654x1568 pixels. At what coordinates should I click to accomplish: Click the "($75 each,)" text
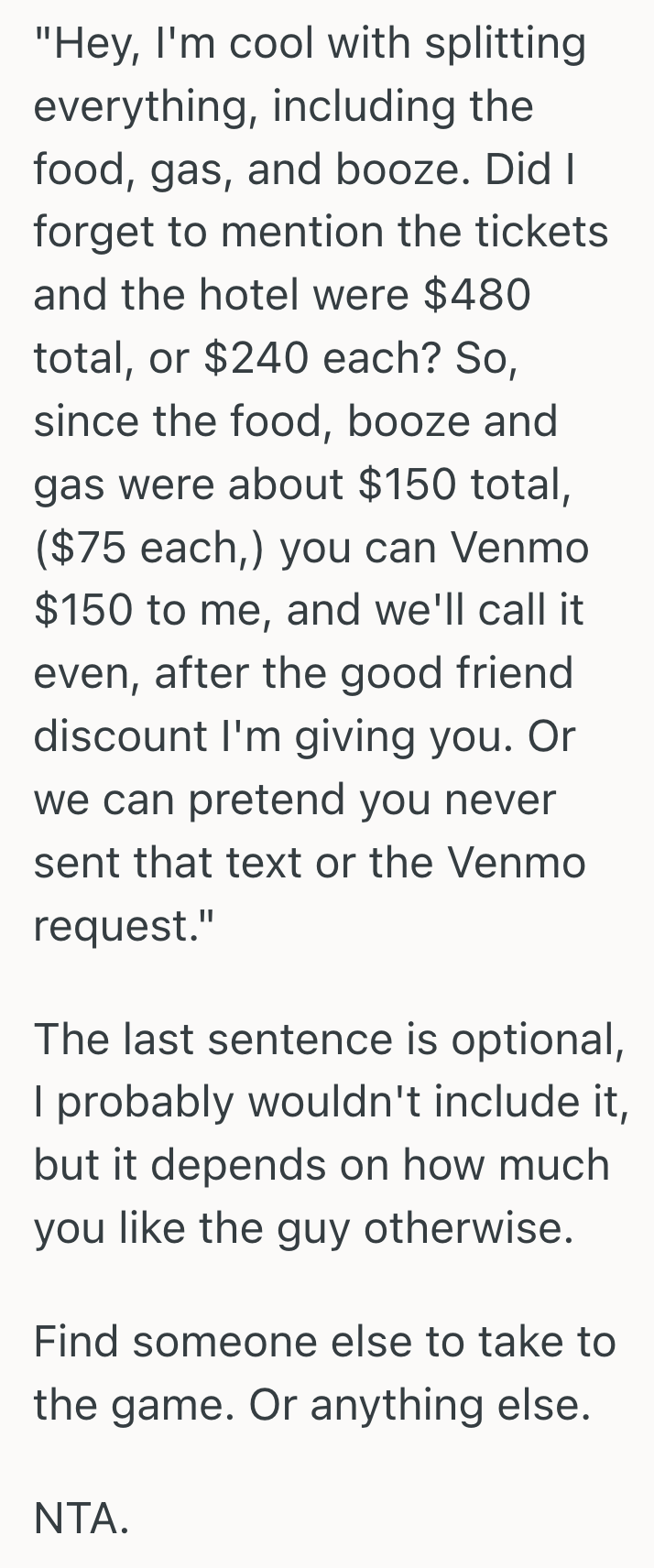click(148, 547)
